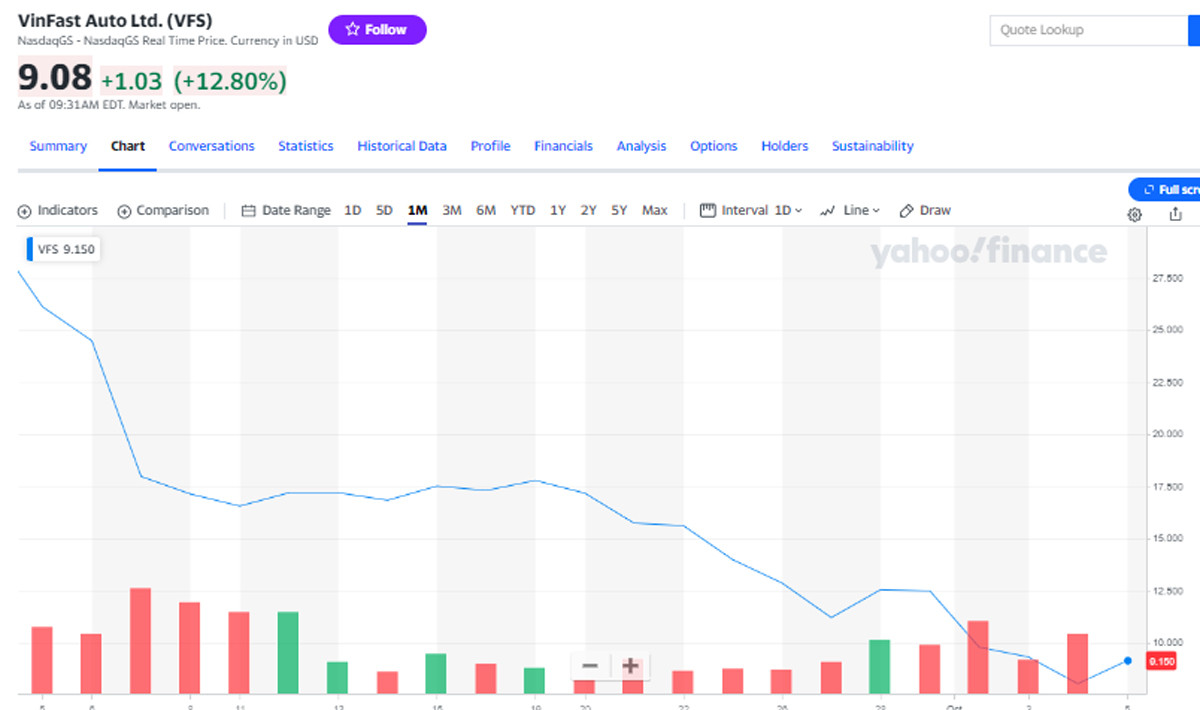The image size is (1200, 710).
Task: Zoom out with the minus button
Action: [590, 666]
